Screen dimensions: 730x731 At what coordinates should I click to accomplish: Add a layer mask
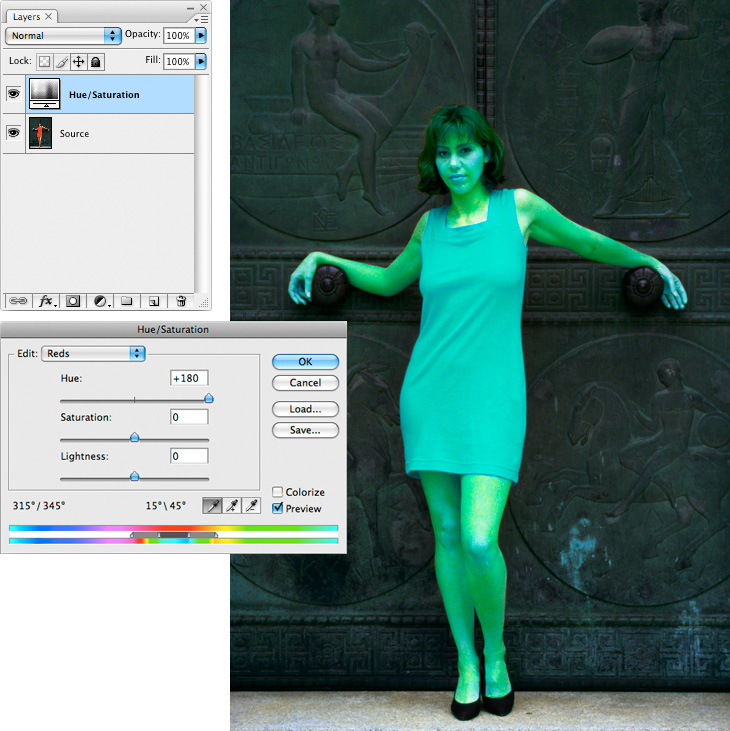tap(74, 300)
